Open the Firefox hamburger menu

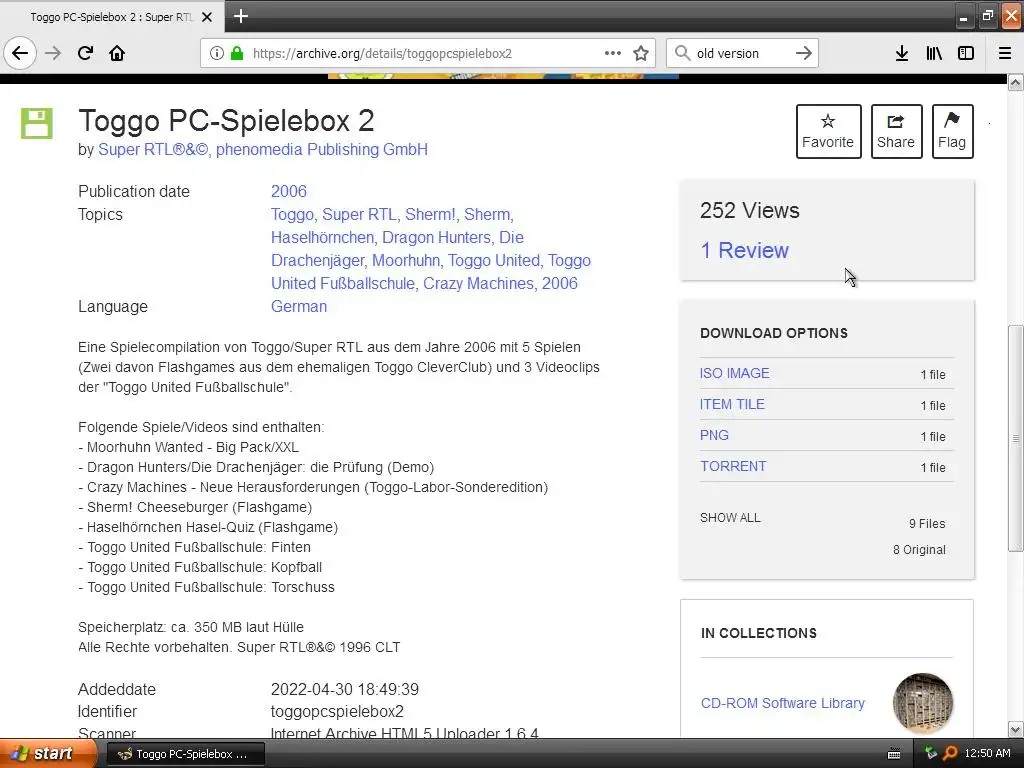(1005, 53)
